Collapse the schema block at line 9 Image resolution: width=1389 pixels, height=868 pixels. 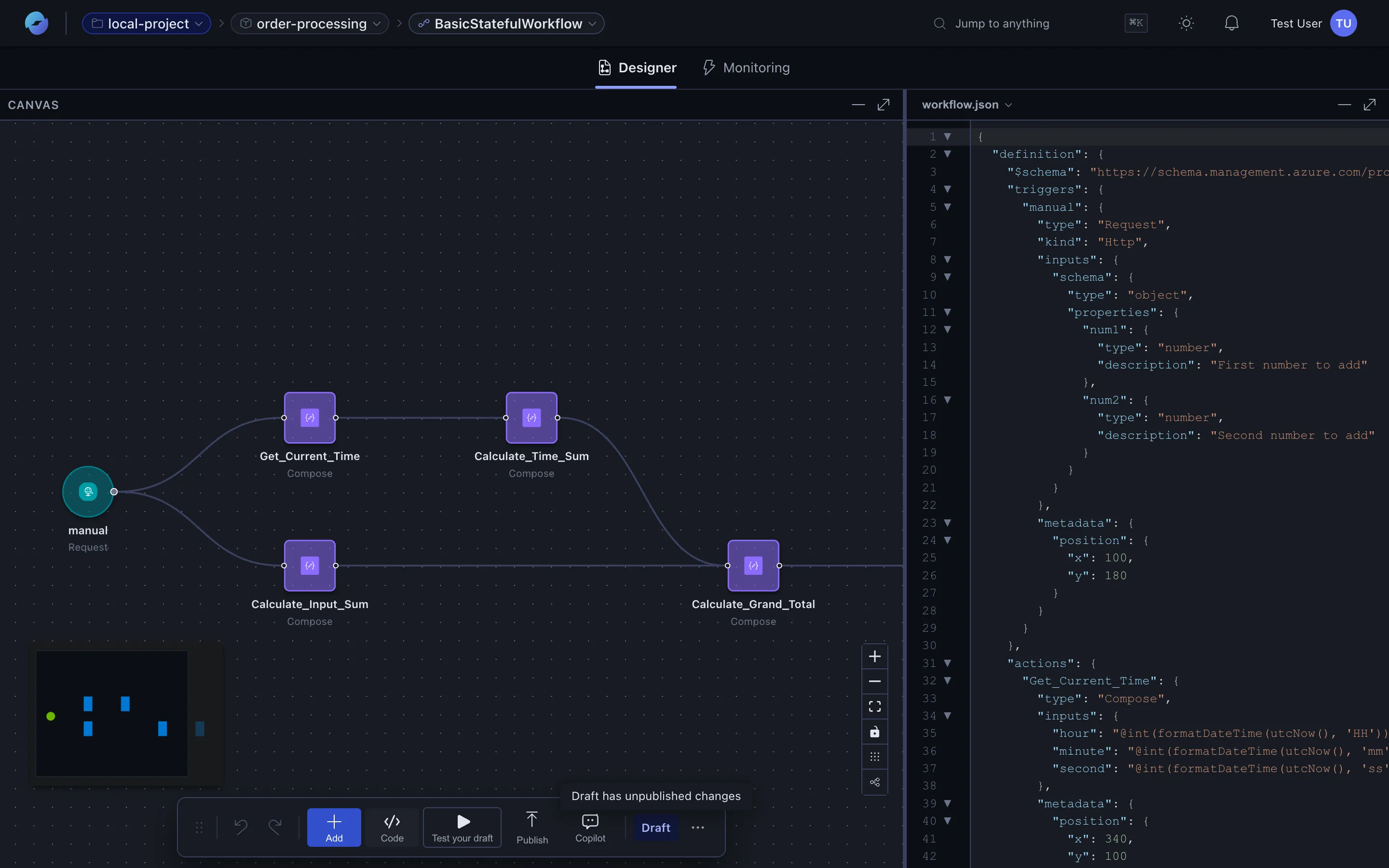[948, 277]
